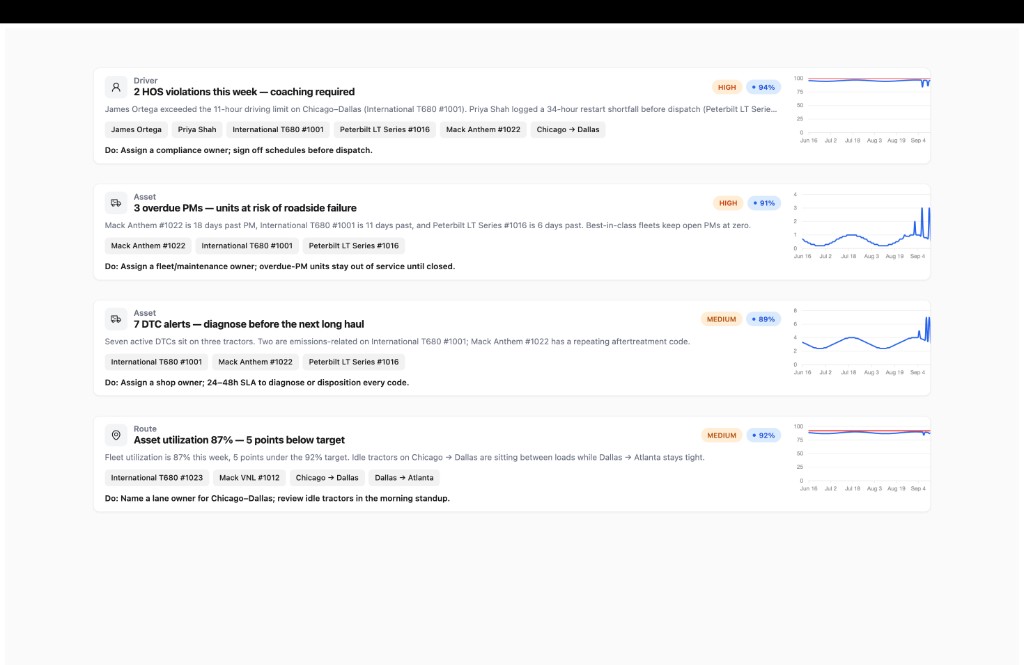1024x665 pixels.
Task: Click 'Mack Anthem #1022 is 18 days past PM' description
Action: [428, 225]
